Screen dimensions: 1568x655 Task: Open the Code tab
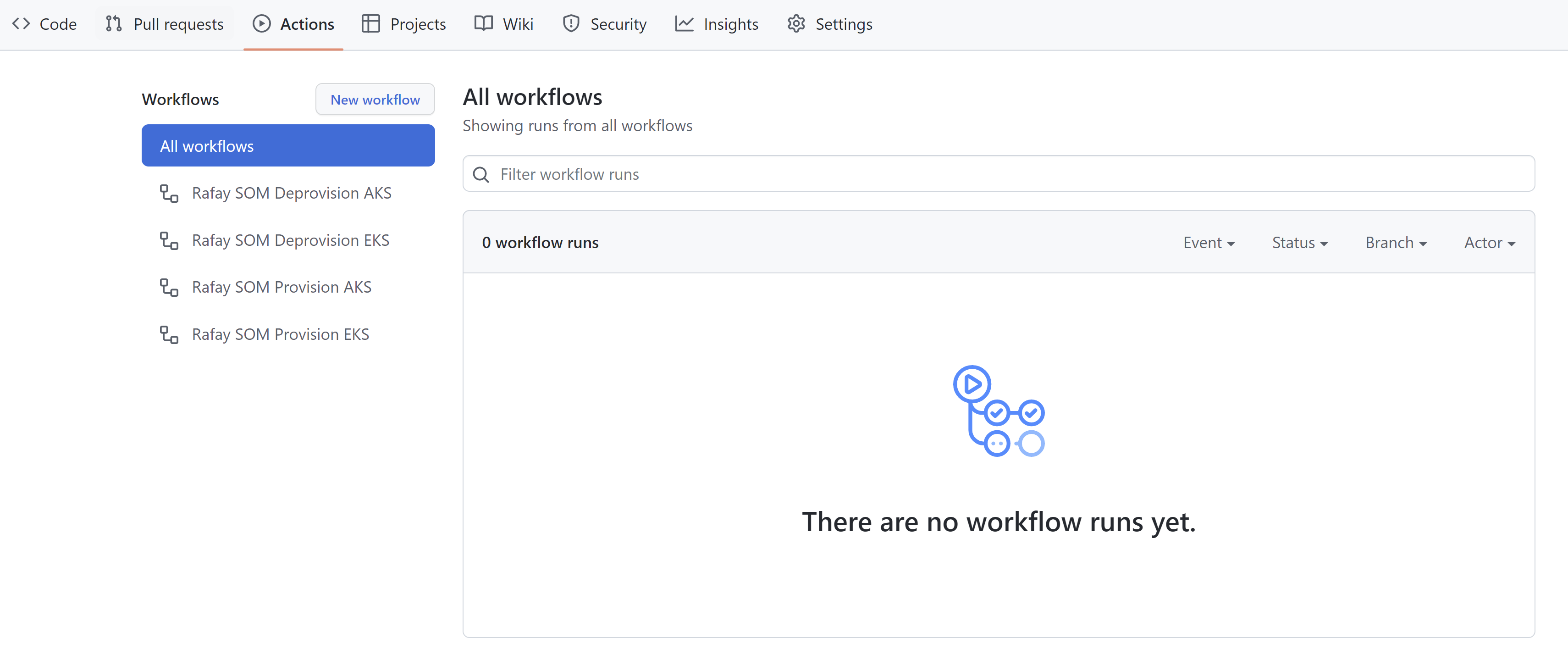coord(44,24)
